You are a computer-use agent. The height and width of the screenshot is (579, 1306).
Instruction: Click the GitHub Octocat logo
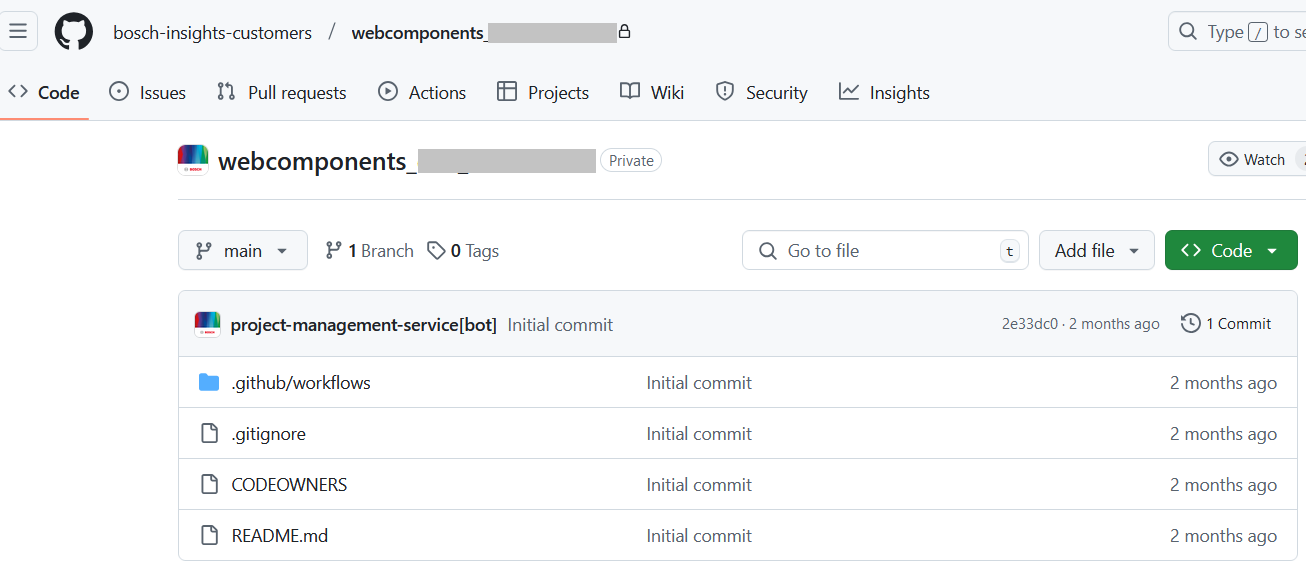74,32
